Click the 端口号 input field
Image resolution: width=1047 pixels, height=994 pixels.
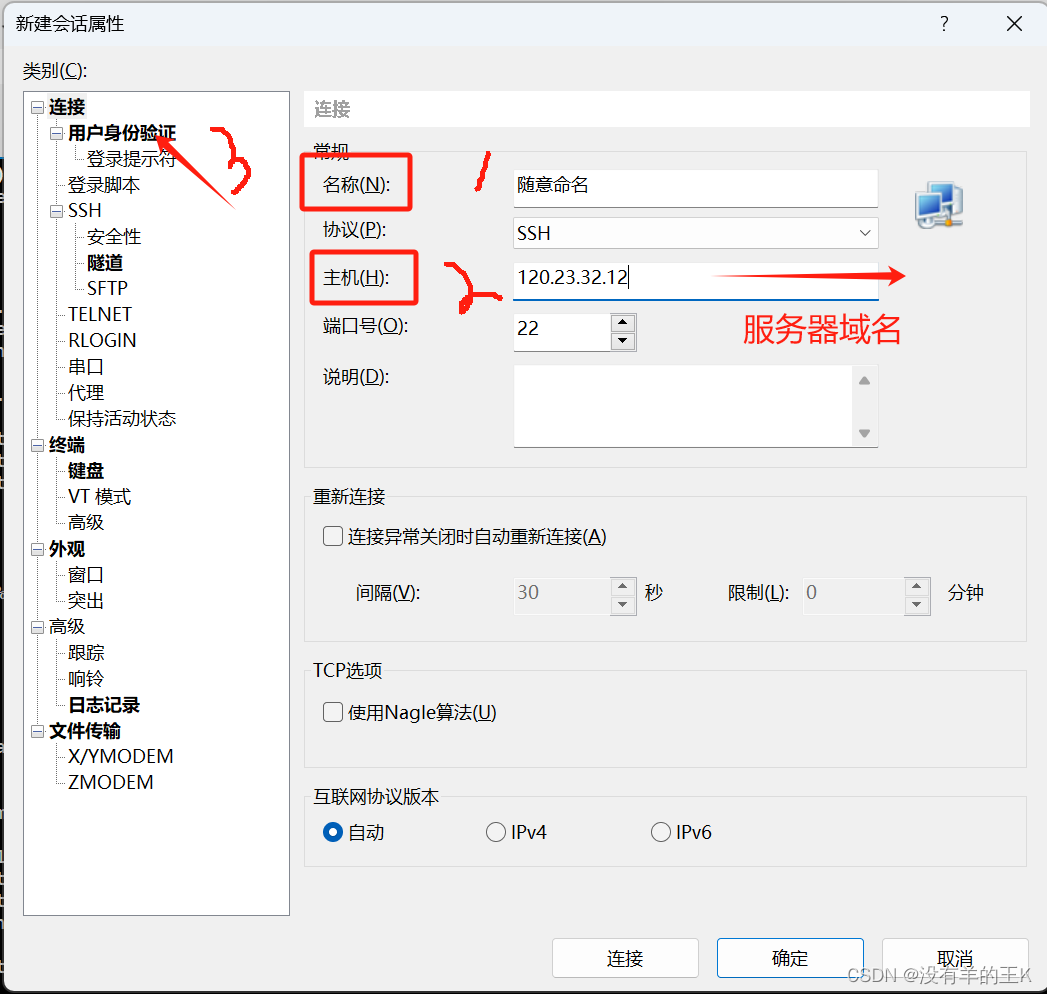[562, 332]
